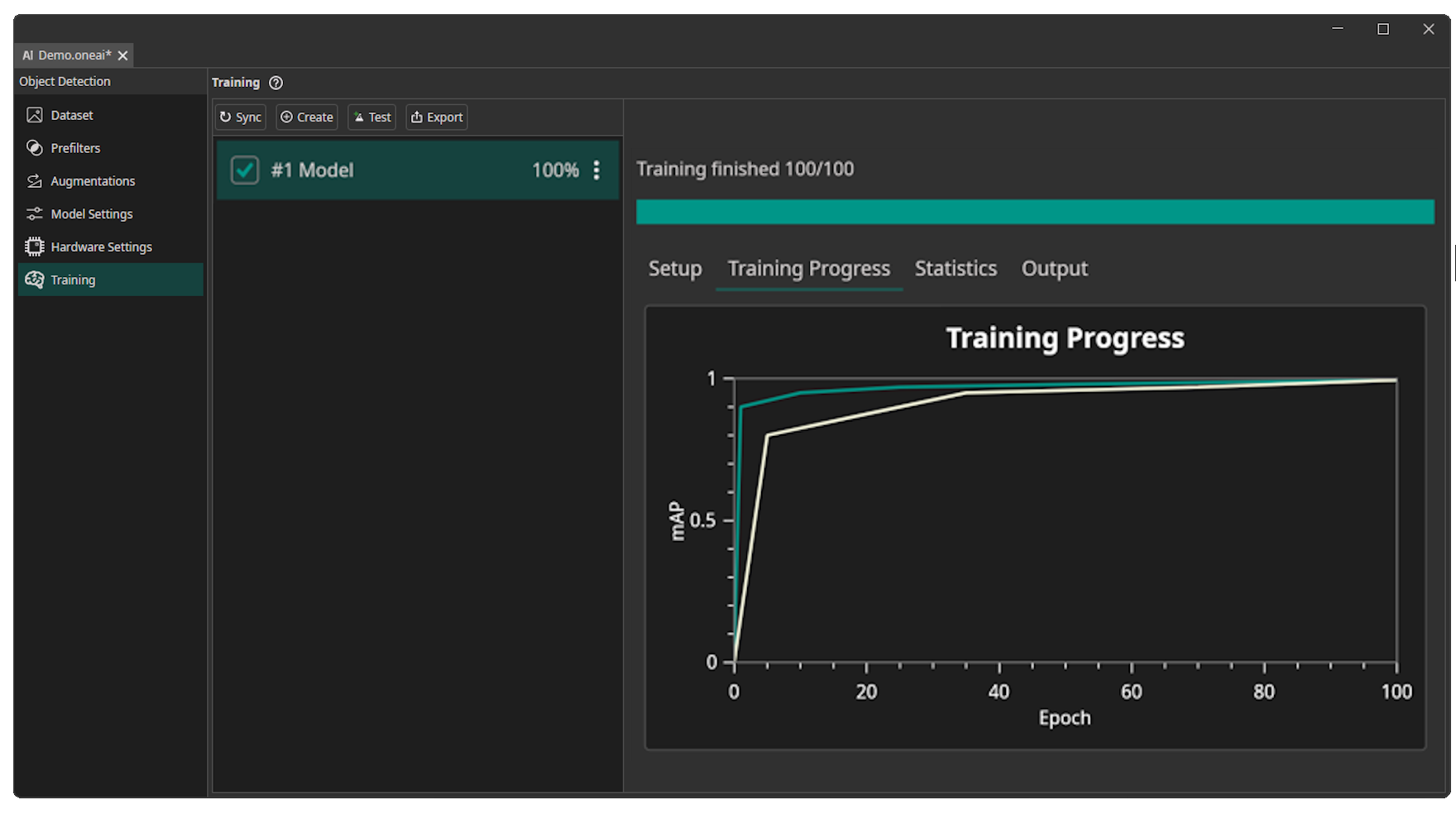Maximize the application window
Screen dimensions: 1456x819
coord(1383,29)
